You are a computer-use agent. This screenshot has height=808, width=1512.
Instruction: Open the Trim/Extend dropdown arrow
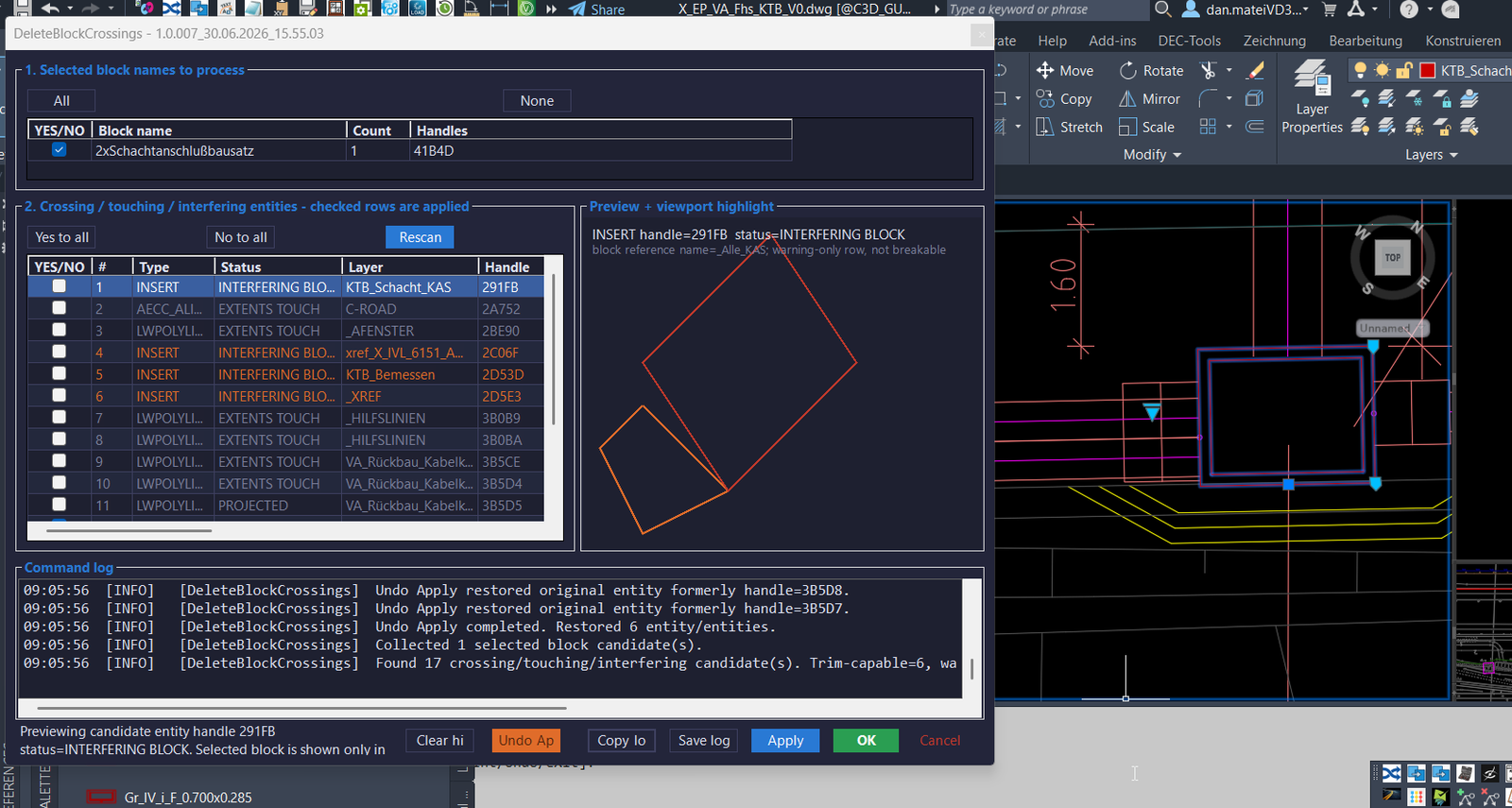tap(1228, 71)
